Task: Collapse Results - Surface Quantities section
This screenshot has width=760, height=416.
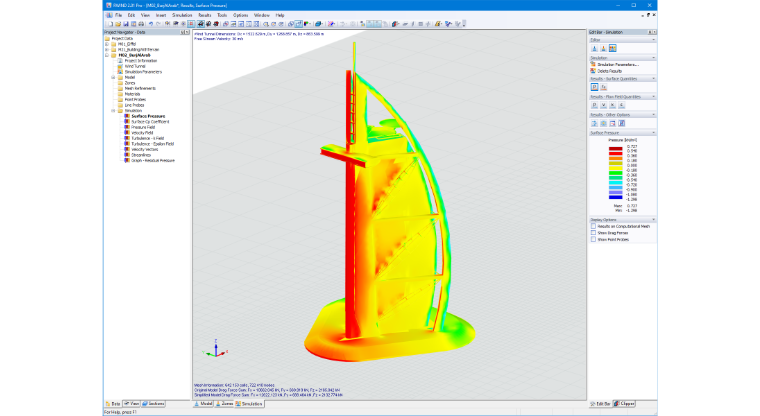Action: pos(653,79)
